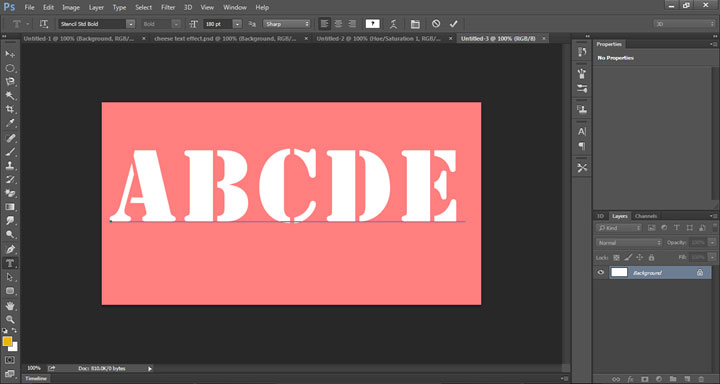Open the Normal blend mode dropdown
The height and width of the screenshot is (384, 720).
[629, 242]
